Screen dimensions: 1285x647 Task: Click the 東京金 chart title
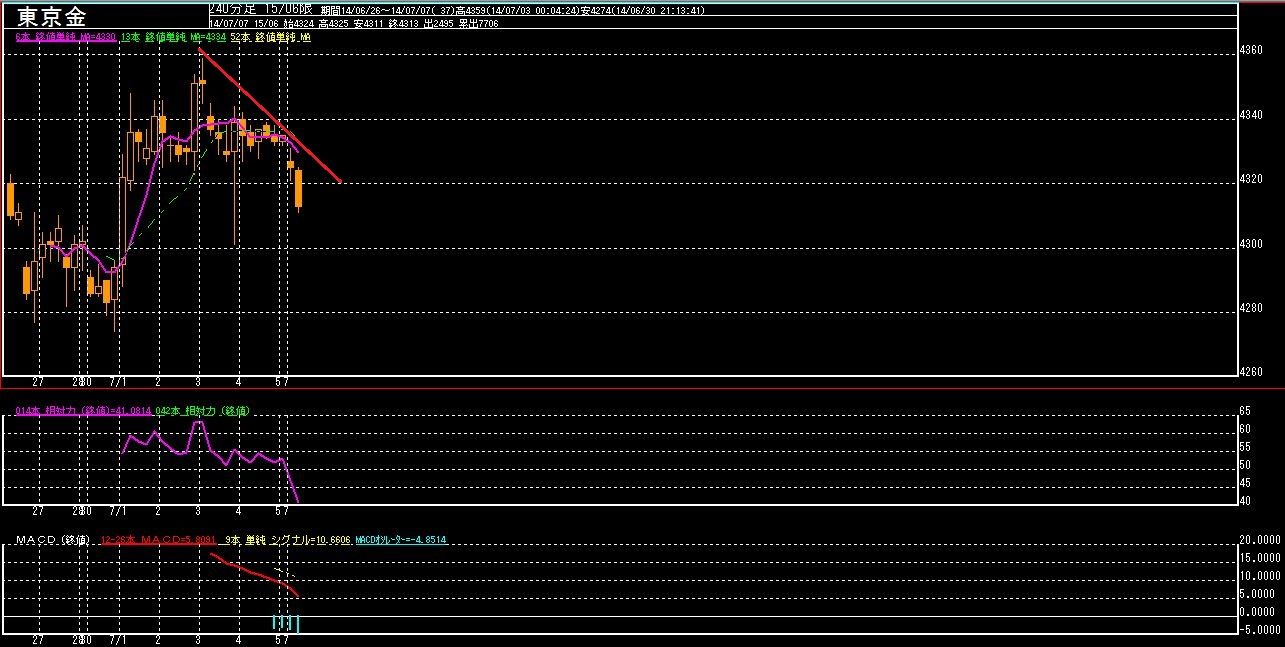click(52, 16)
